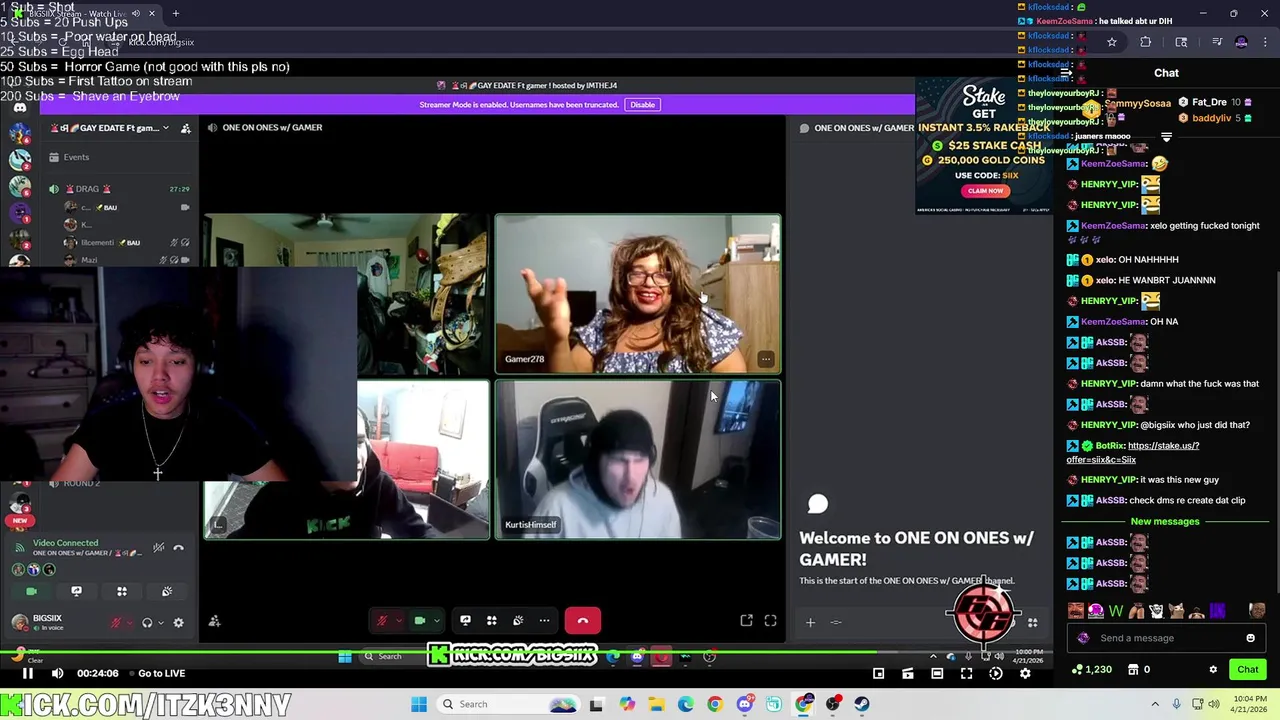The width and height of the screenshot is (1280, 720).
Task: Open Windows Start button in taskbar
Action: [419, 704]
